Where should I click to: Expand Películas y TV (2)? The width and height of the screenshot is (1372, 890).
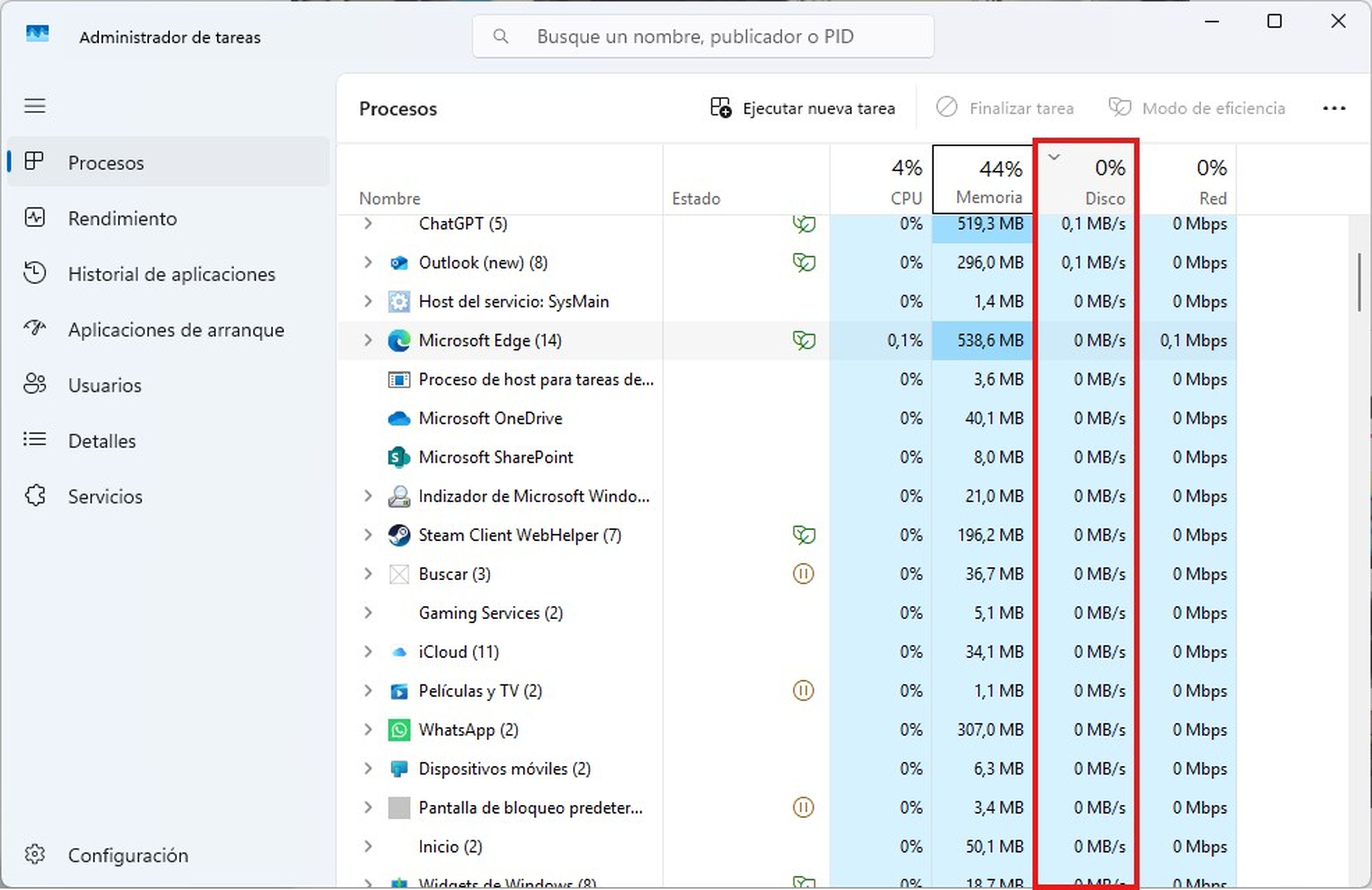368,690
